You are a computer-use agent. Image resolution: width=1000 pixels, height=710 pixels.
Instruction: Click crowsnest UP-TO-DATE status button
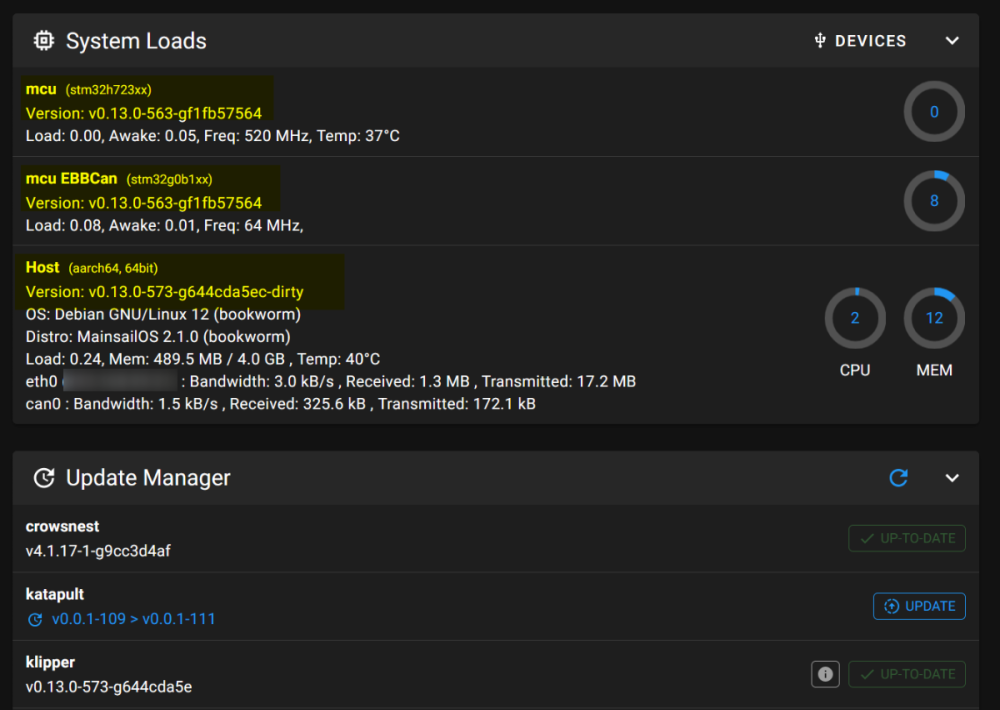pyautogui.click(x=907, y=538)
